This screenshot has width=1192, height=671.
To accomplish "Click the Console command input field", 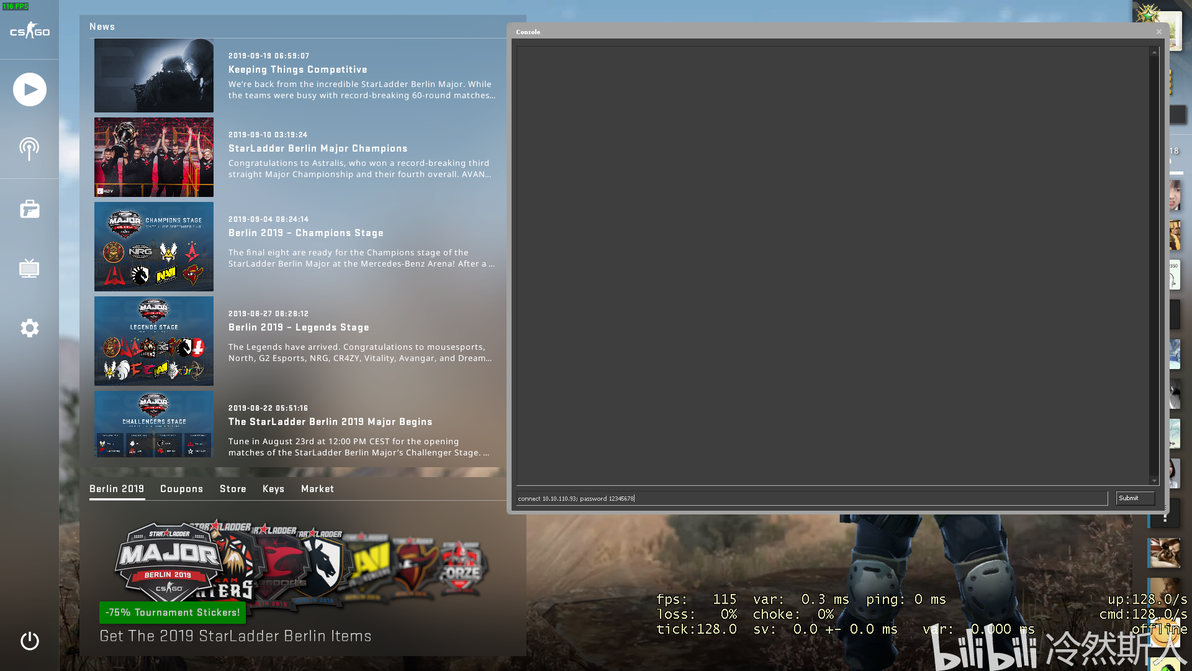I will 811,499.
